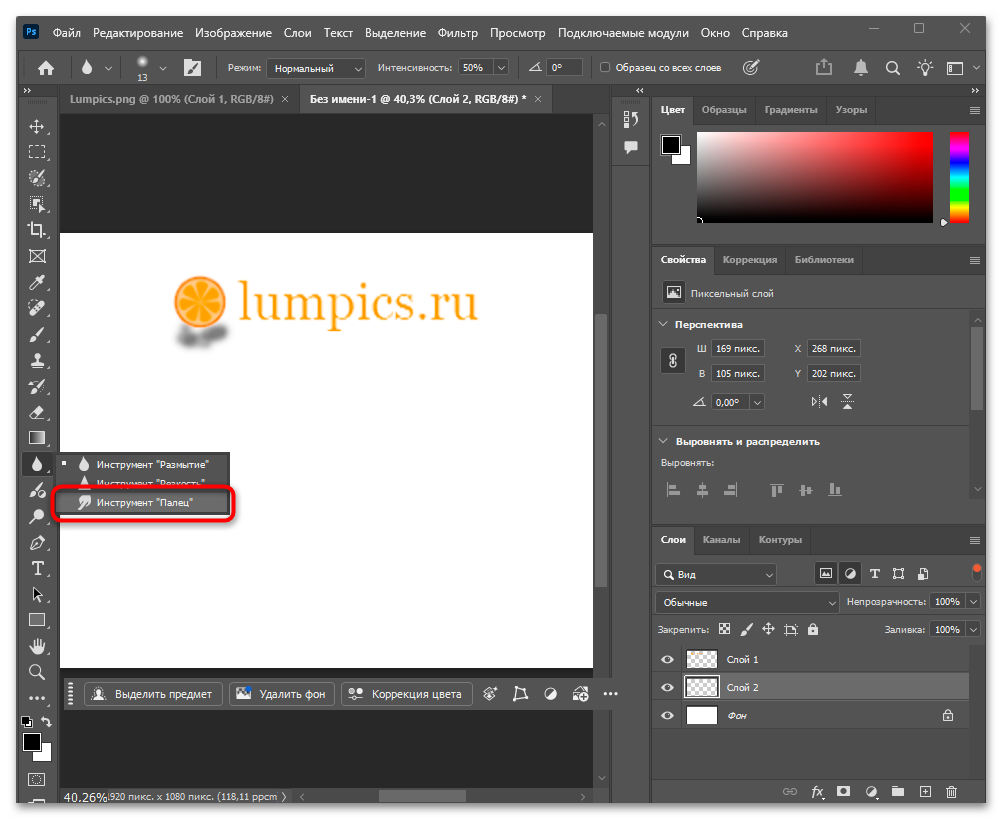Select the Horizontal Type tool
The width and height of the screenshot is (1002, 819).
tap(37, 569)
